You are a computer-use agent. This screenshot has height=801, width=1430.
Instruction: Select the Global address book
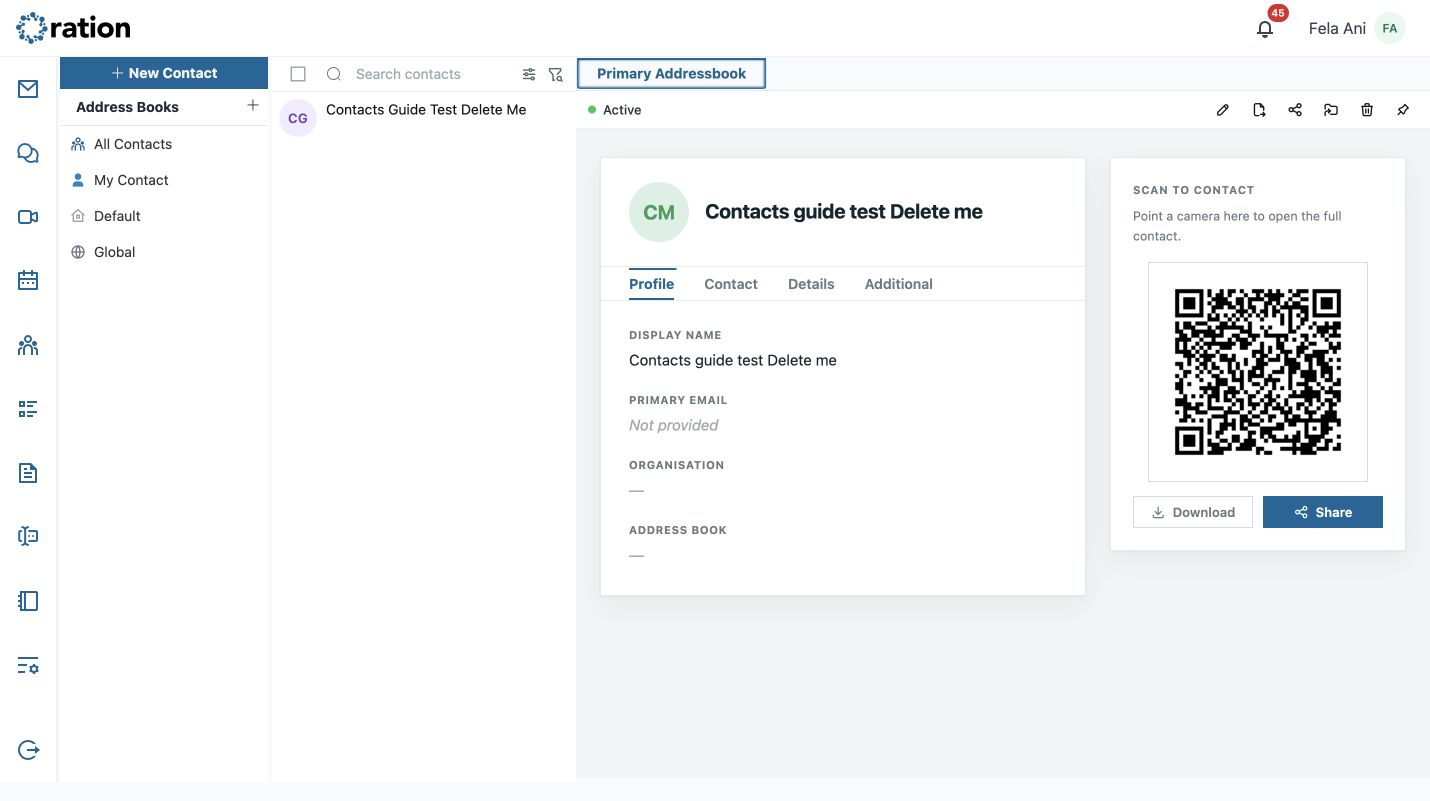pyautogui.click(x=164, y=252)
